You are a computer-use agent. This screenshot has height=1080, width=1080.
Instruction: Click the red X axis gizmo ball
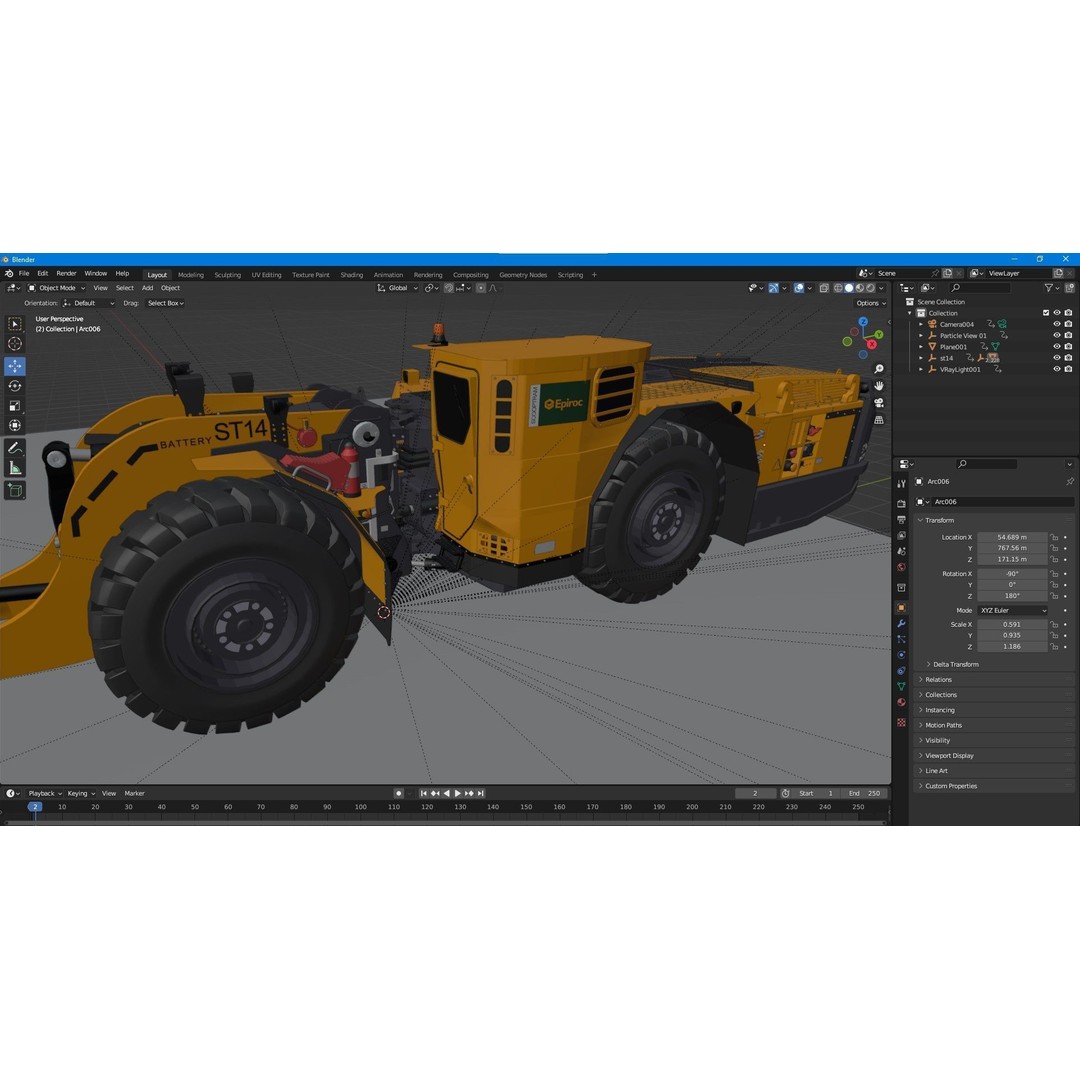871,344
